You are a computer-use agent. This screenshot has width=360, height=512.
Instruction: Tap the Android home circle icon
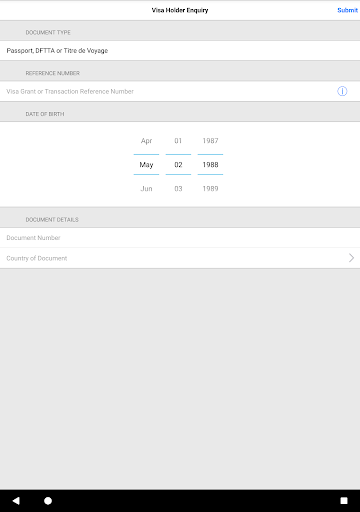point(48,501)
